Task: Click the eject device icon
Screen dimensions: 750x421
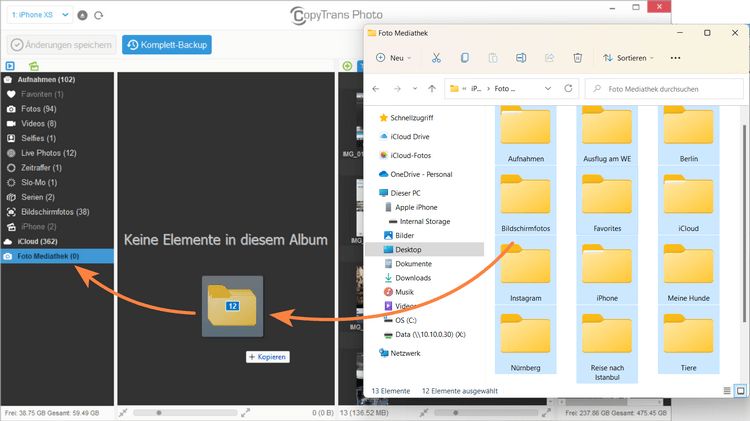Action: coord(82,15)
